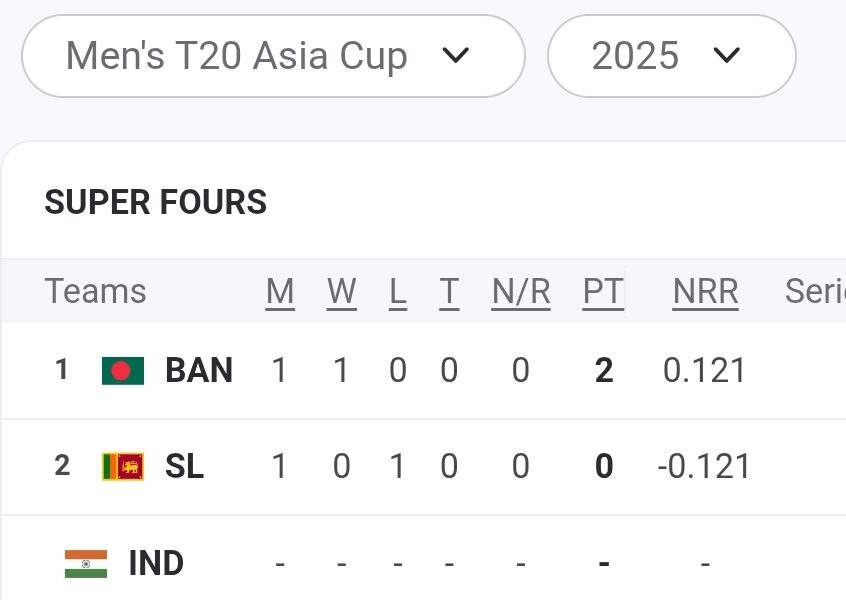Screen dimensions: 846x600
Task: Click the chevron beside Men's T20 Asia Cup
Action: [x=455, y=55]
